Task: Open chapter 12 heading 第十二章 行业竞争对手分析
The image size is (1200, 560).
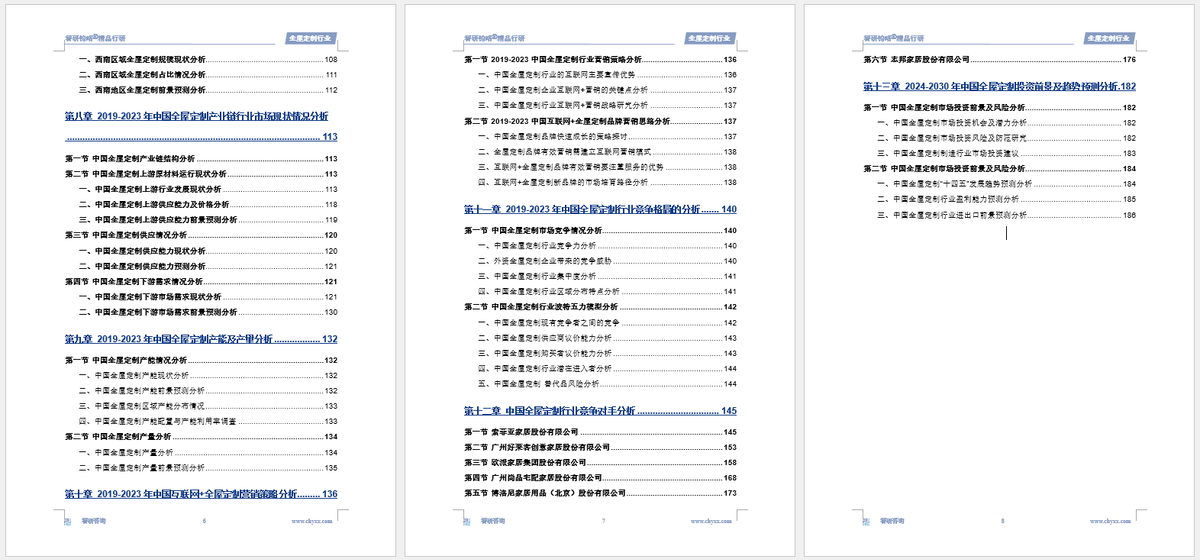Action: coord(601,411)
